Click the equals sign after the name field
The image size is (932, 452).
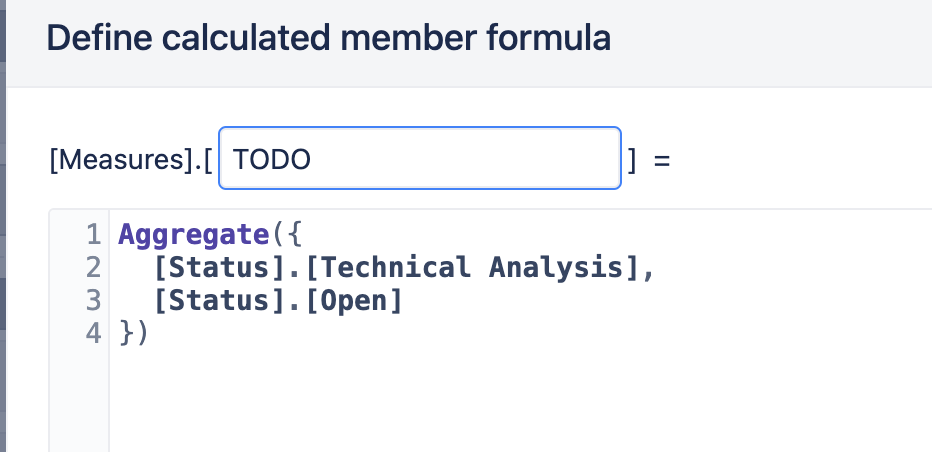tap(662, 160)
